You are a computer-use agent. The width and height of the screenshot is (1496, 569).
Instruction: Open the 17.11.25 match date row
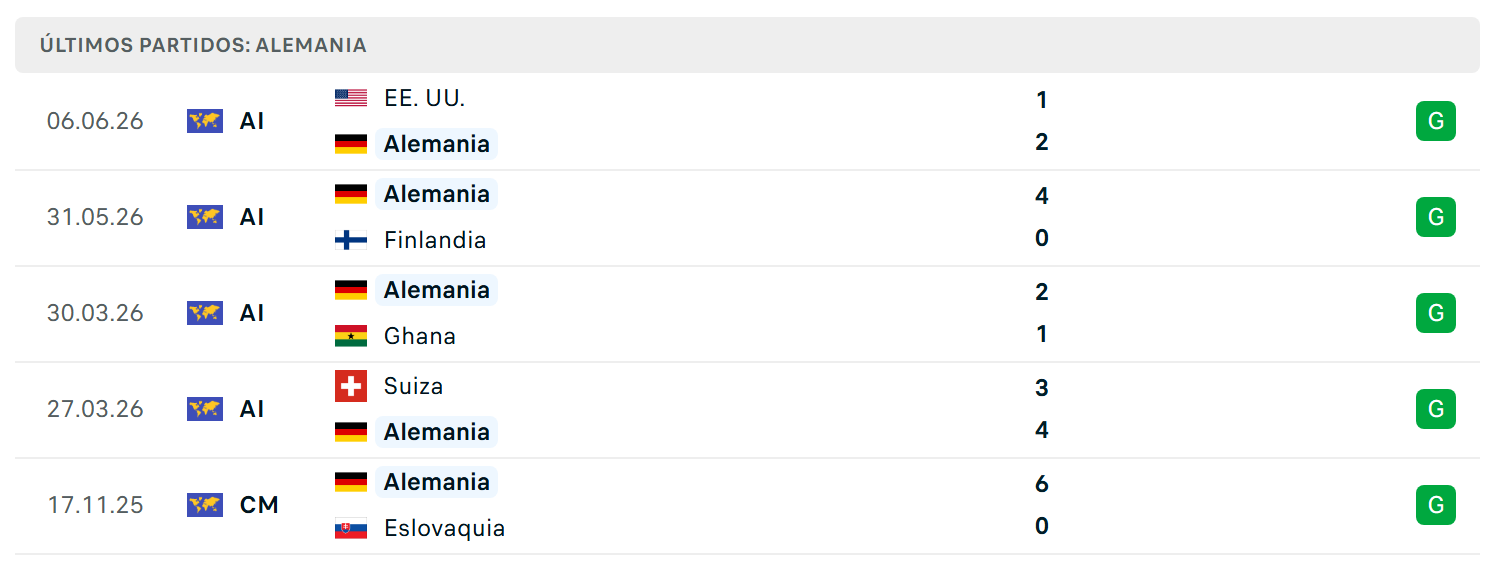tap(747, 505)
